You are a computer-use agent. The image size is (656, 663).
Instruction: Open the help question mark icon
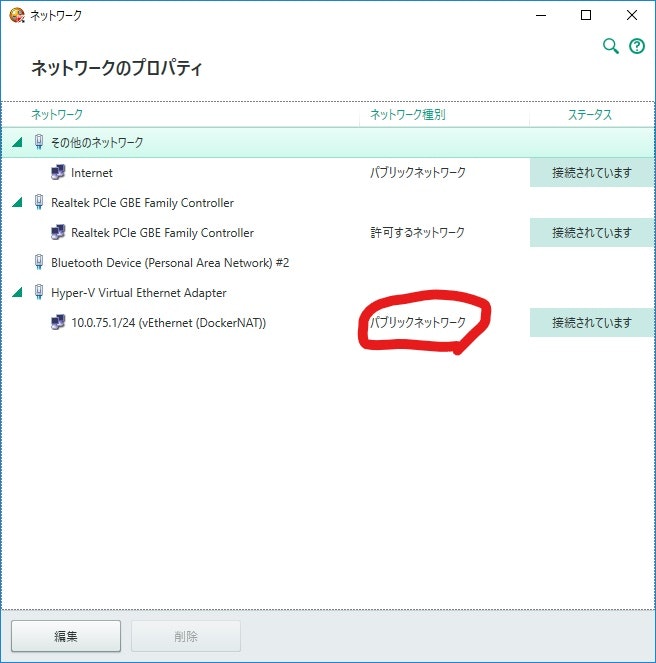coord(637,46)
